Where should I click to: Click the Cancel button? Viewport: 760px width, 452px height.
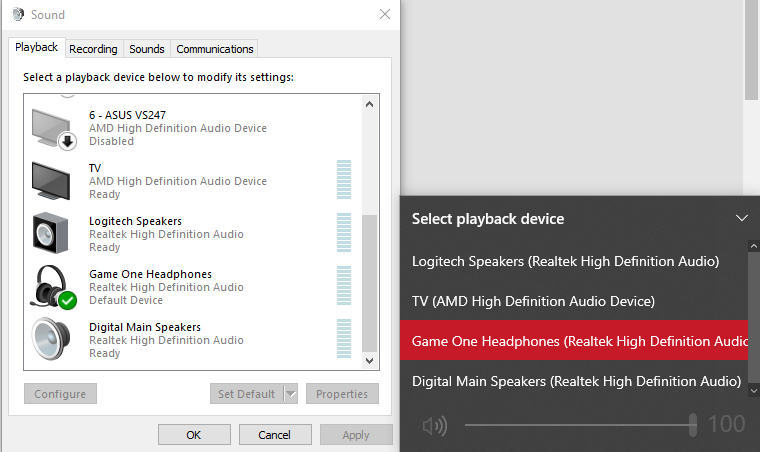(275, 435)
